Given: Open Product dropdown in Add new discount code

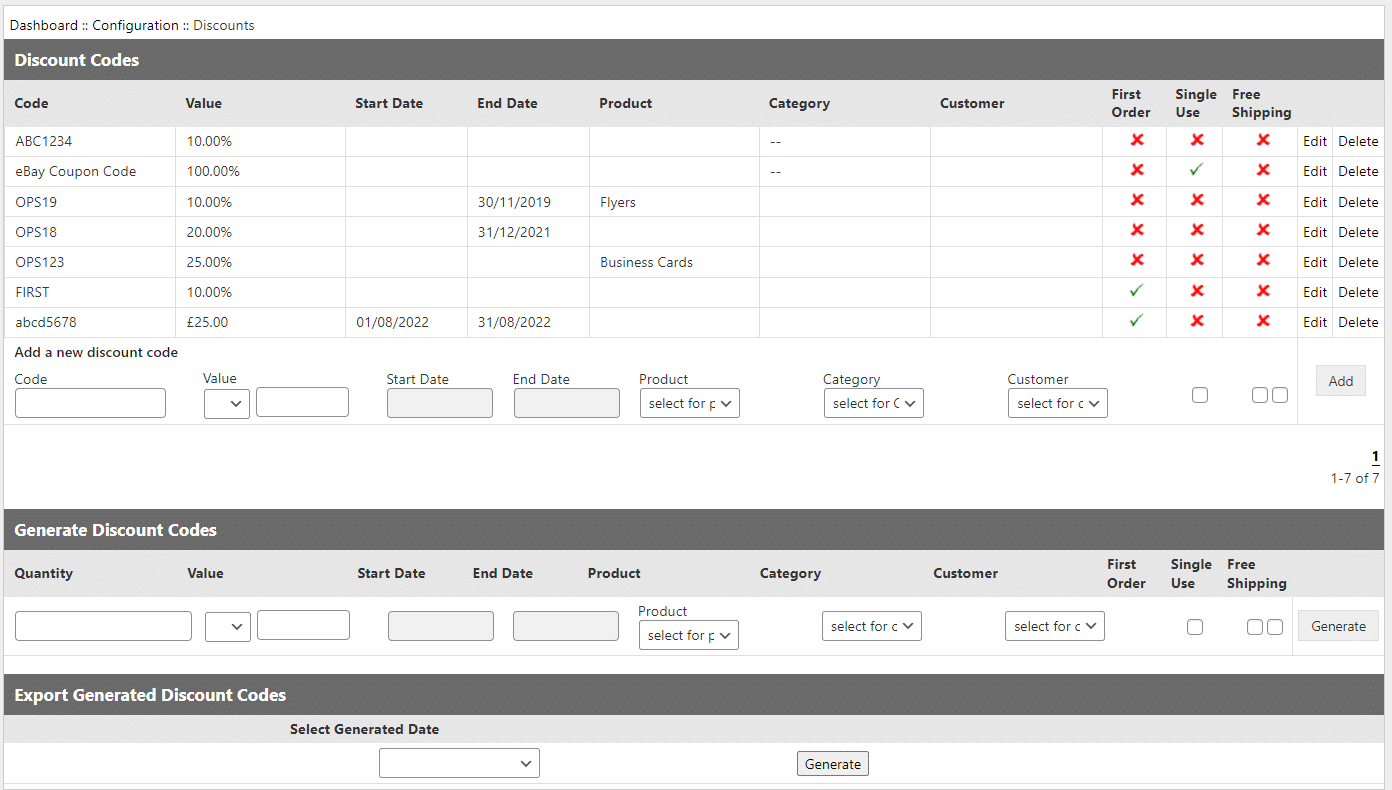Looking at the screenshot, I should [x=689, y=403].
